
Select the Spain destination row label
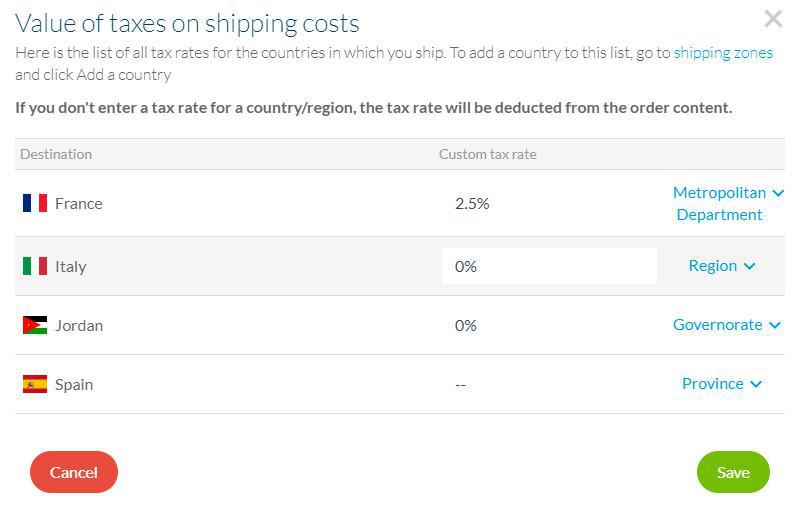(74, 384)
